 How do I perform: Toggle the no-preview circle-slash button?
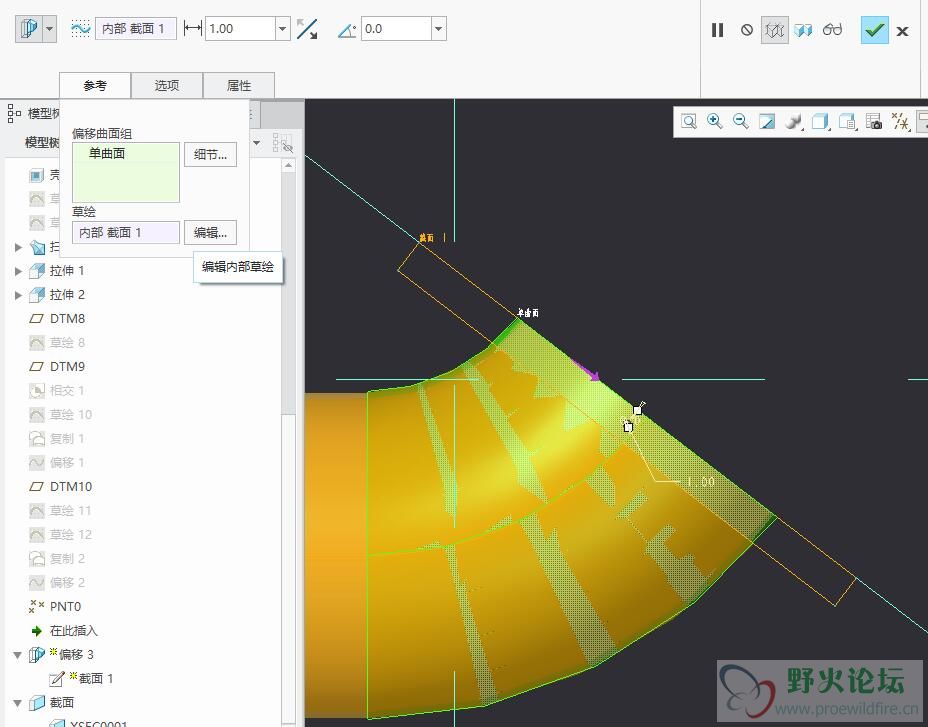747,30
